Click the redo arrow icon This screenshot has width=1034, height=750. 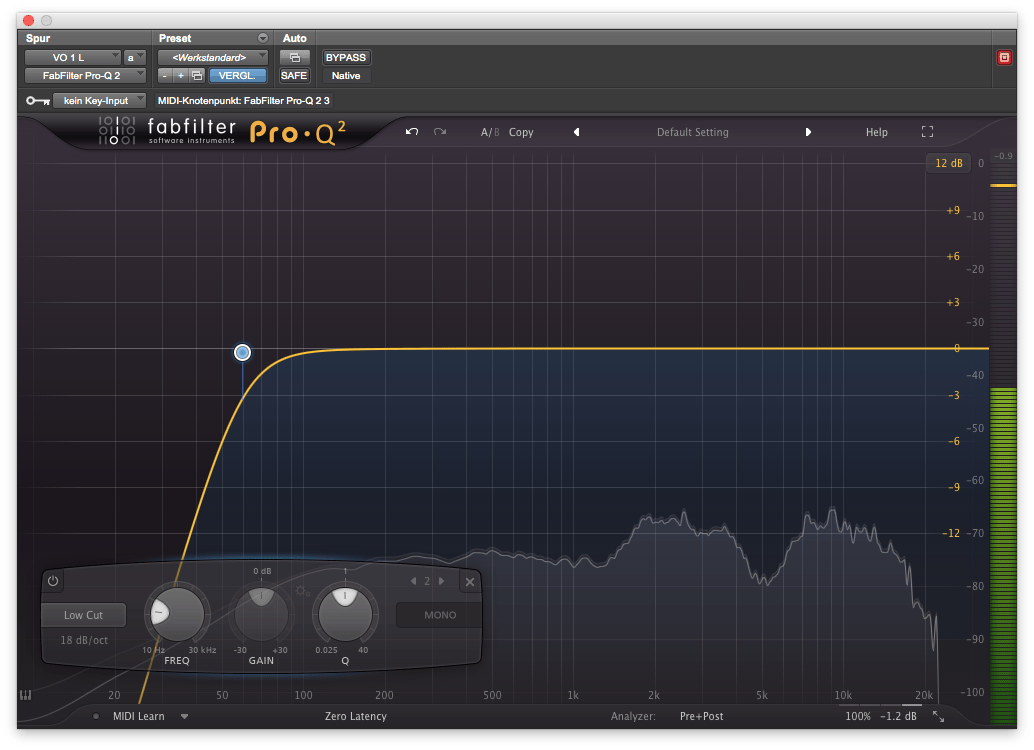(x=440, y=132)
